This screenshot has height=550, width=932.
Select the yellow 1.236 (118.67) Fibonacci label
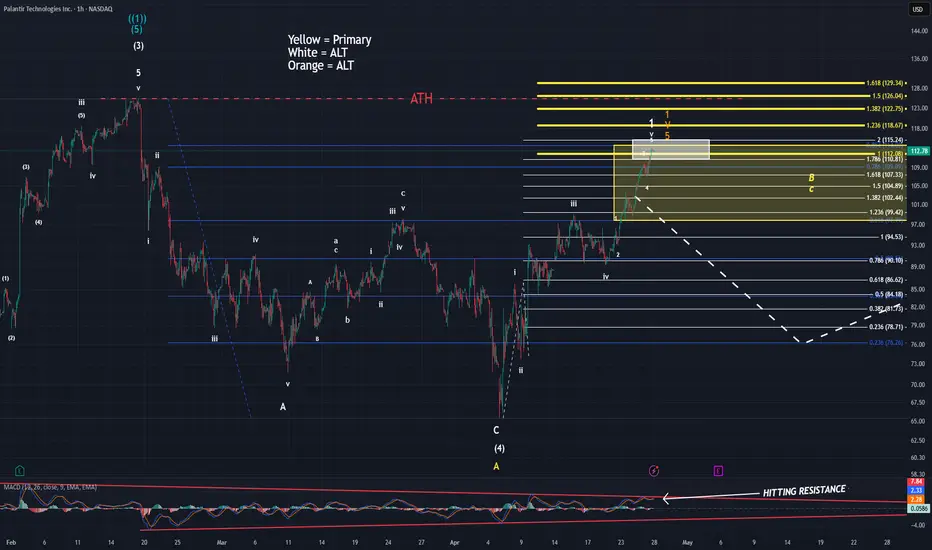click(885, 125)
